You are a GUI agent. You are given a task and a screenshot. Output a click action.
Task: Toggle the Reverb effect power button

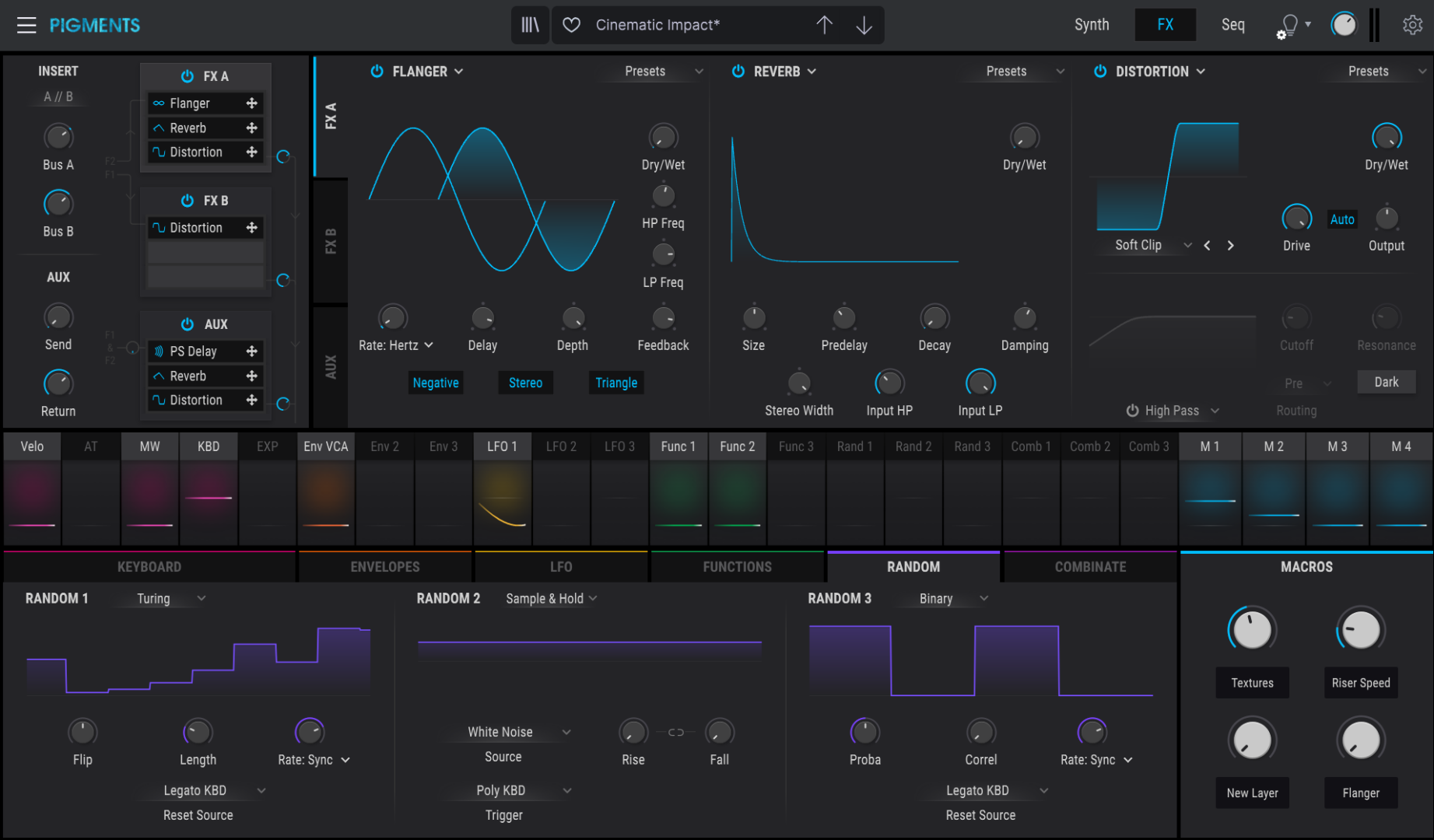click(x=738, y=72)
